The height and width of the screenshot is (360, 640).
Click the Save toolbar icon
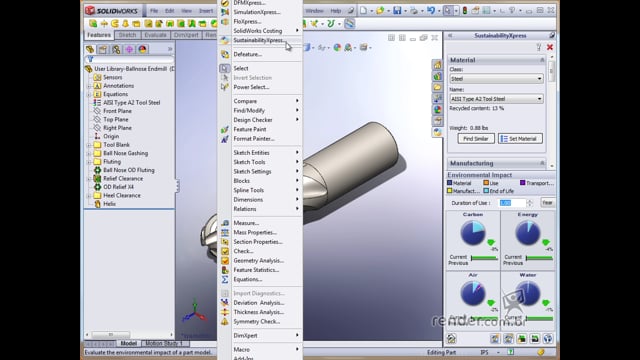(397, 11)
